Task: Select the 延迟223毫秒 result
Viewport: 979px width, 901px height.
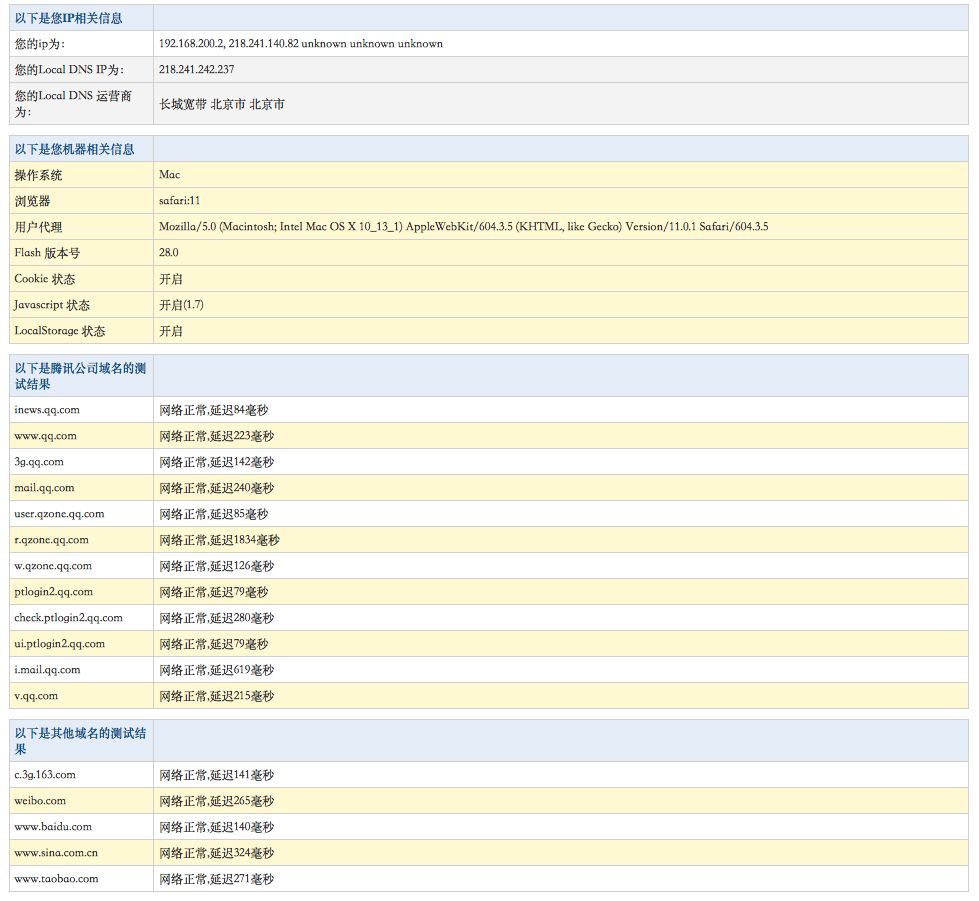Action: coord(242,436)
